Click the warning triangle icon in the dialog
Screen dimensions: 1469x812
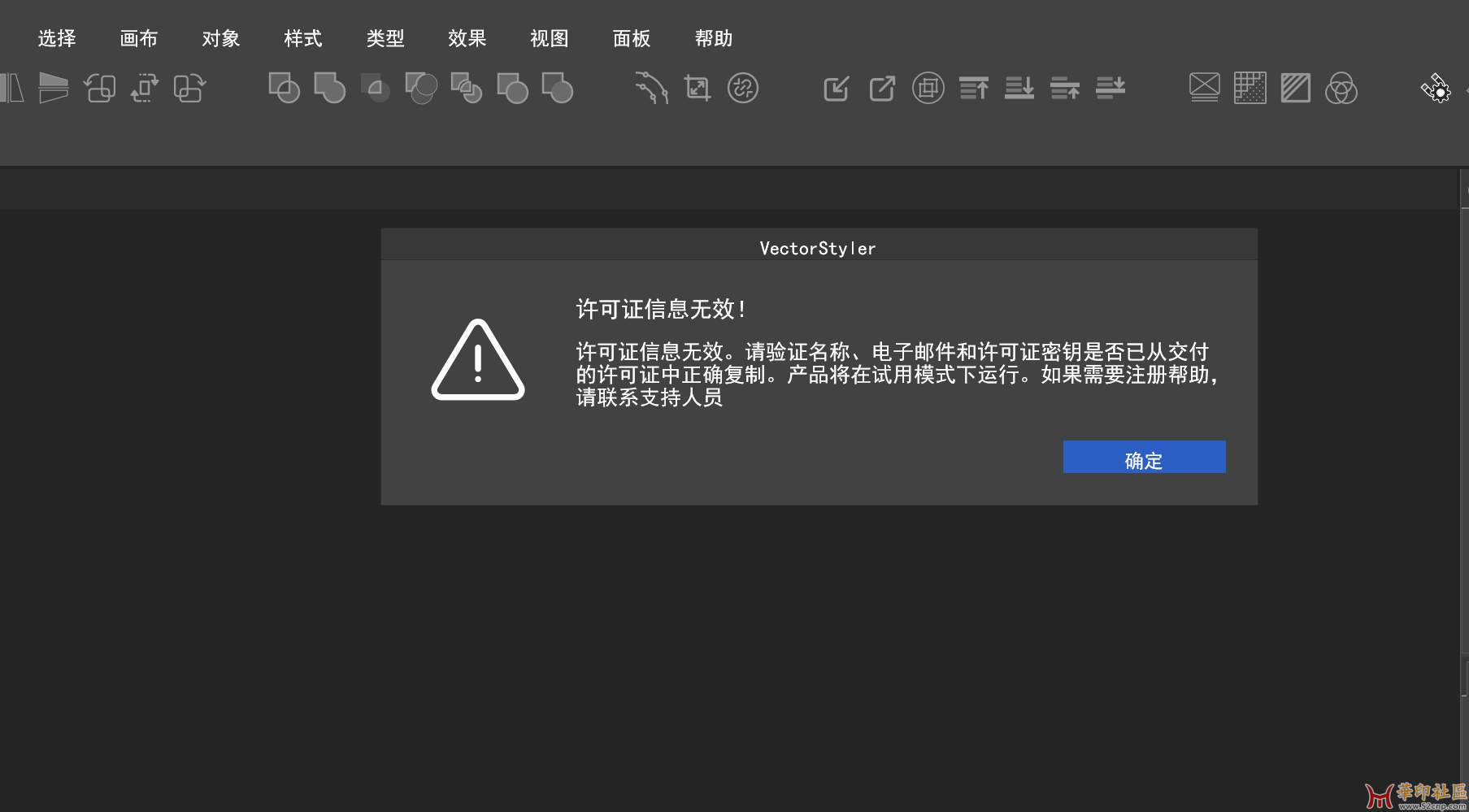click(478, 360)
